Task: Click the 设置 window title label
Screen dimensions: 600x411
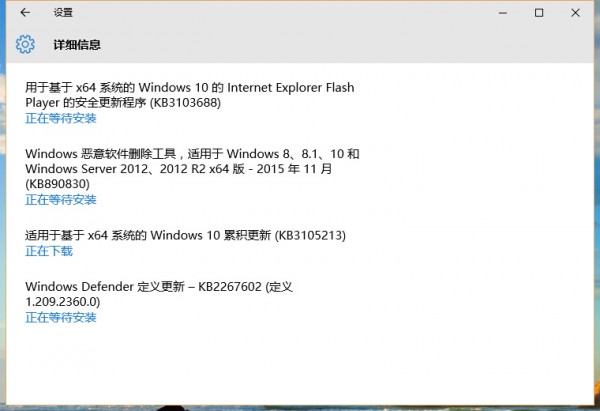Action: point(63,13)
